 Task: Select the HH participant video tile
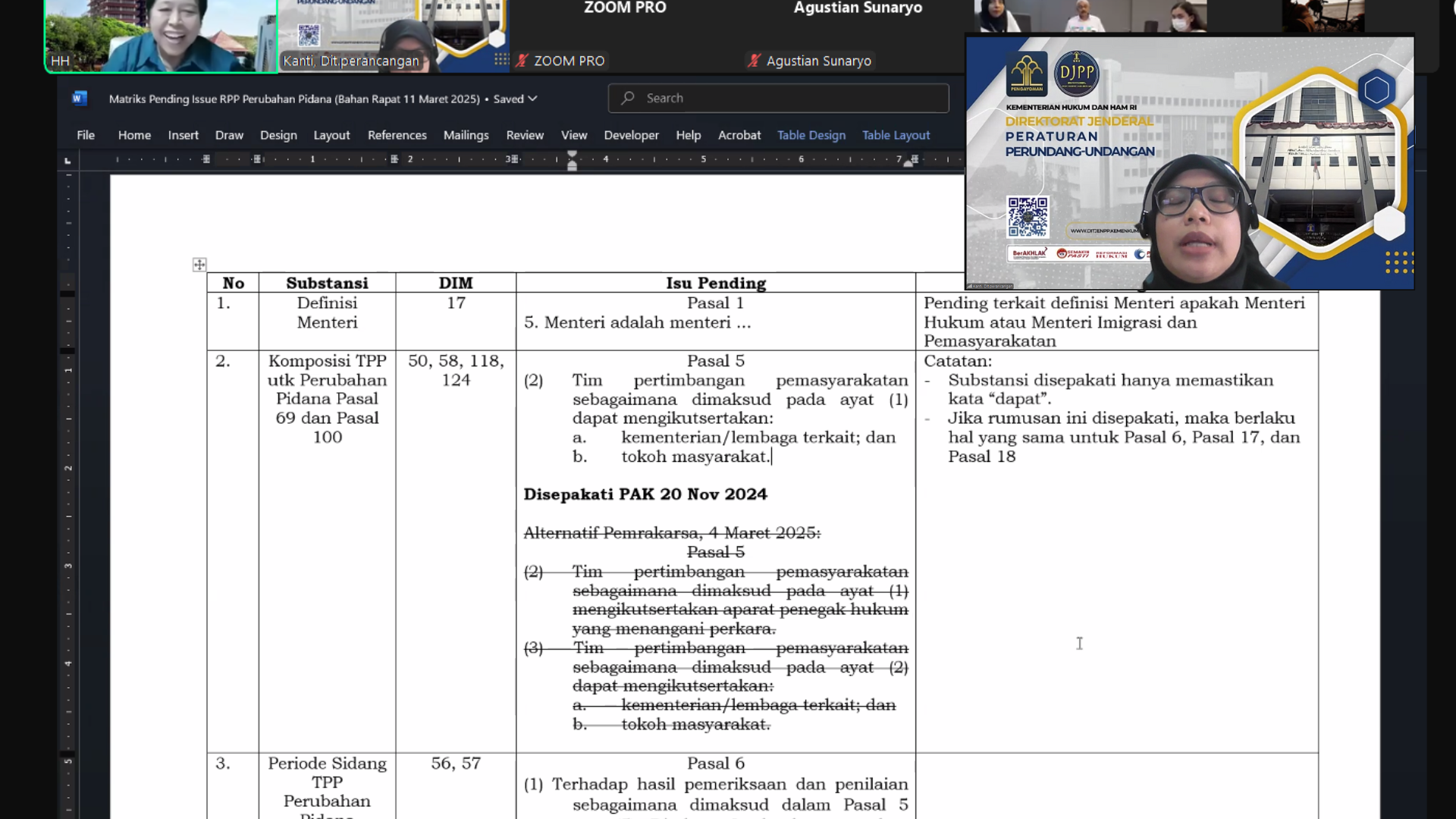click(x=161, y=36)
